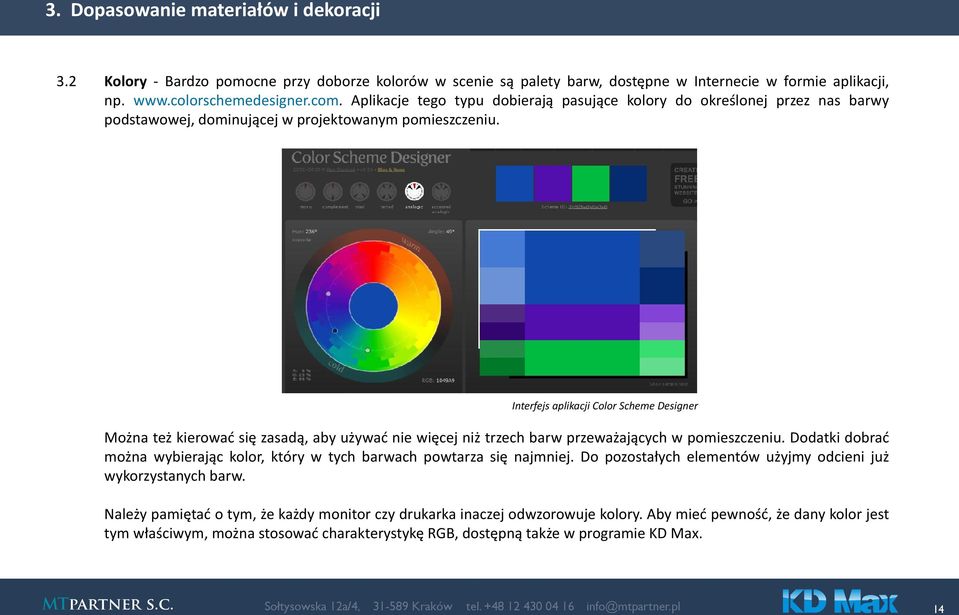The image size is (959, 615).
Task: Click the mint green shade on preview right
Action: point(662,367)
